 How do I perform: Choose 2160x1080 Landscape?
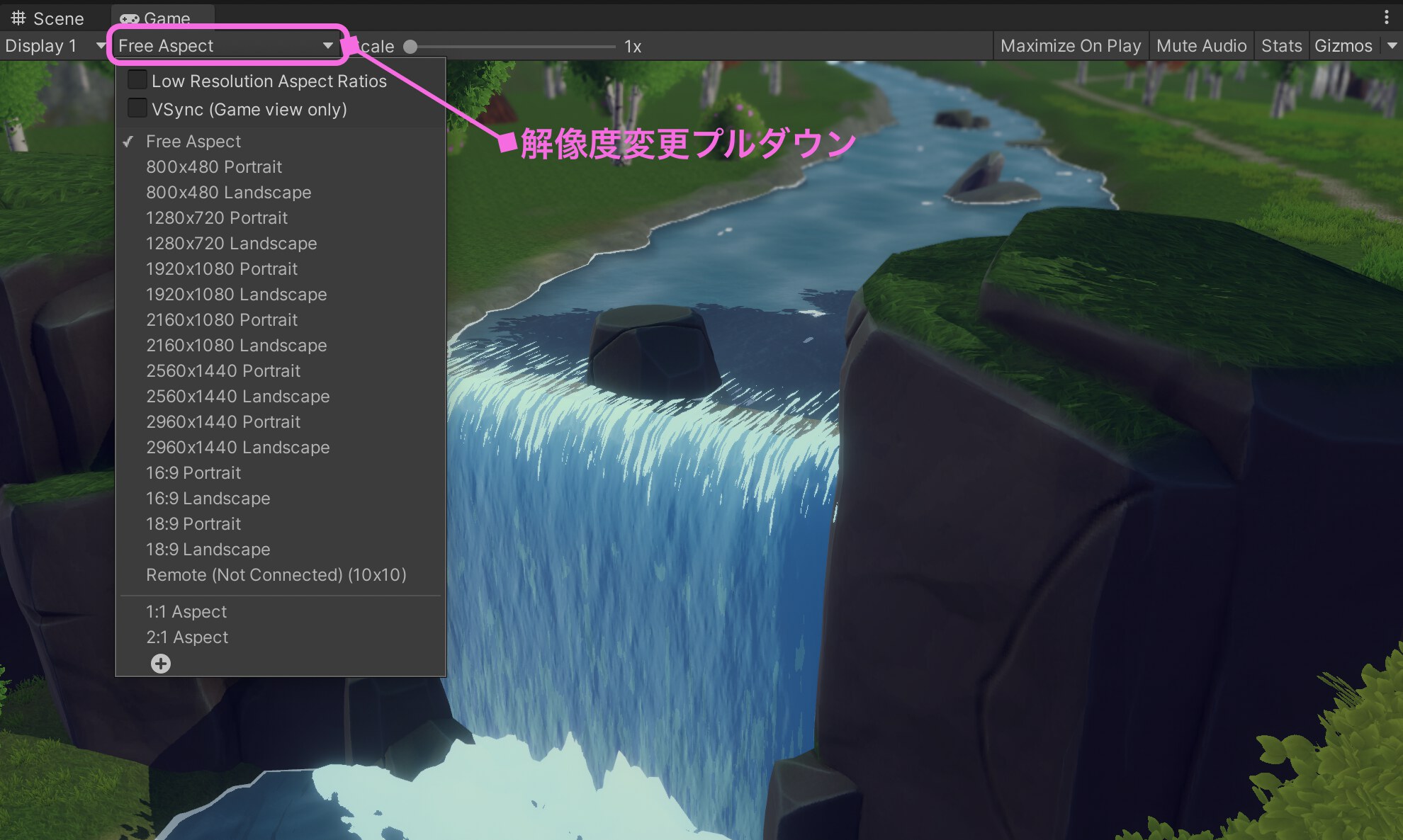pyautogui.click(x=281, y=346)
